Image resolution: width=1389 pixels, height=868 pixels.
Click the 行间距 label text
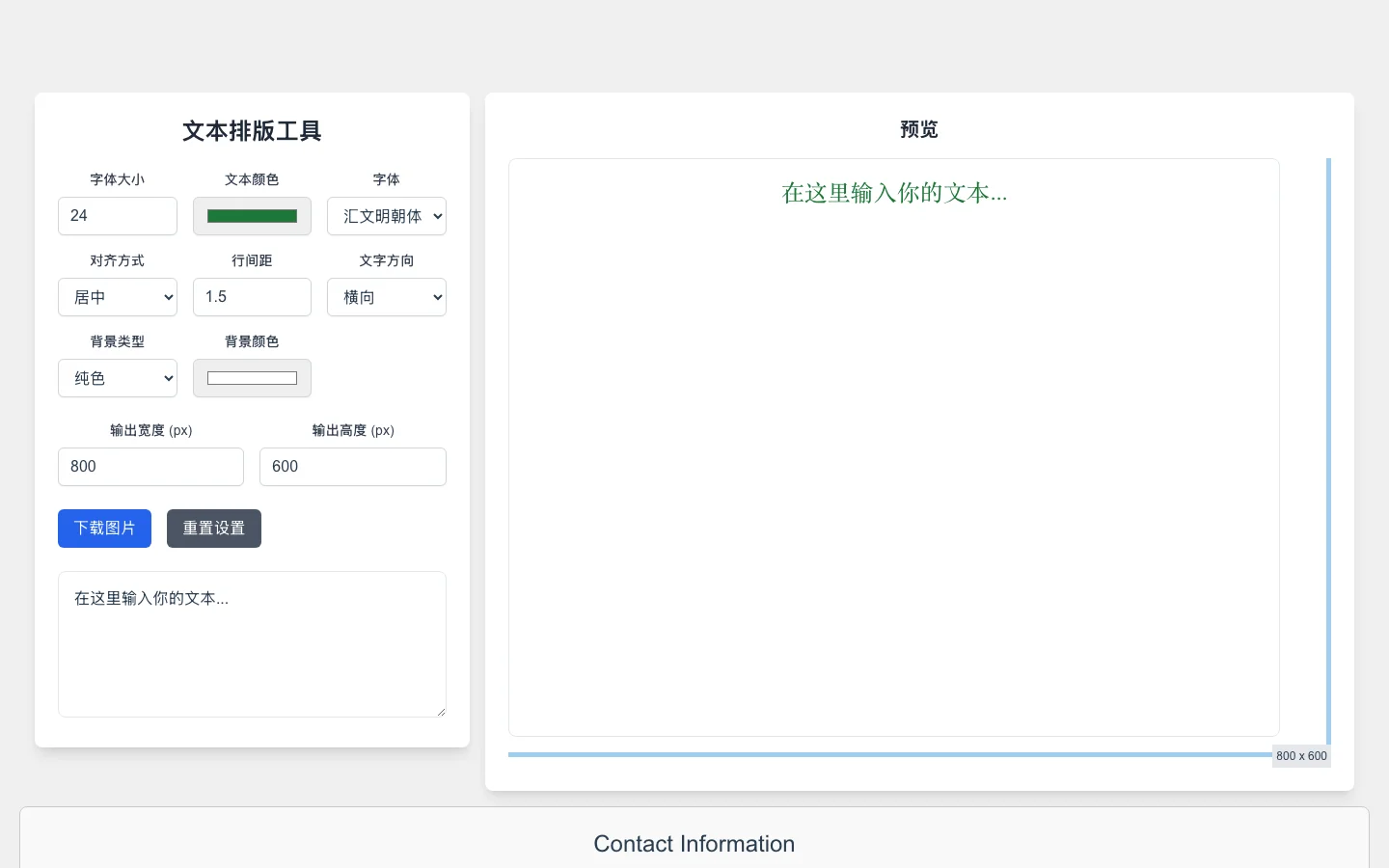pyautogui.click(x=252, y=260)
